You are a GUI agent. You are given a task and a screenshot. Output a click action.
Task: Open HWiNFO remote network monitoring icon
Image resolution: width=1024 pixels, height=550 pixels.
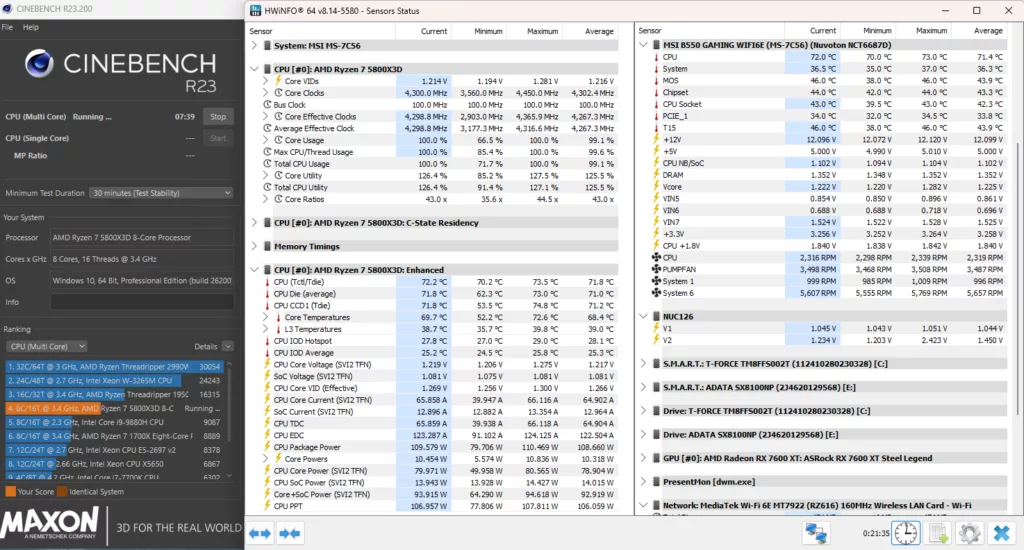point(816,534)
